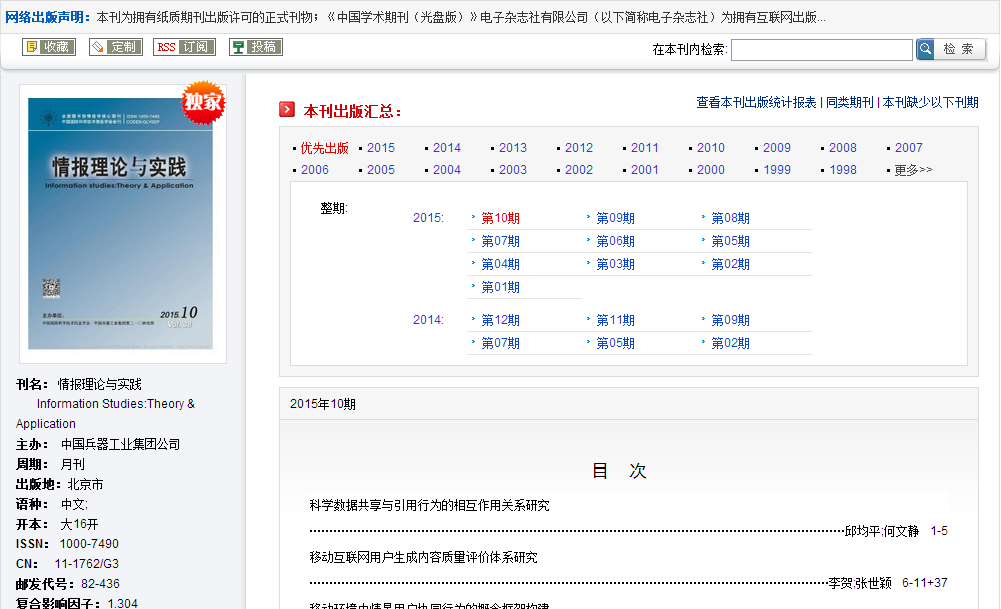
Task: Open issue 第09期 of 2015
Action: point(615,217)
